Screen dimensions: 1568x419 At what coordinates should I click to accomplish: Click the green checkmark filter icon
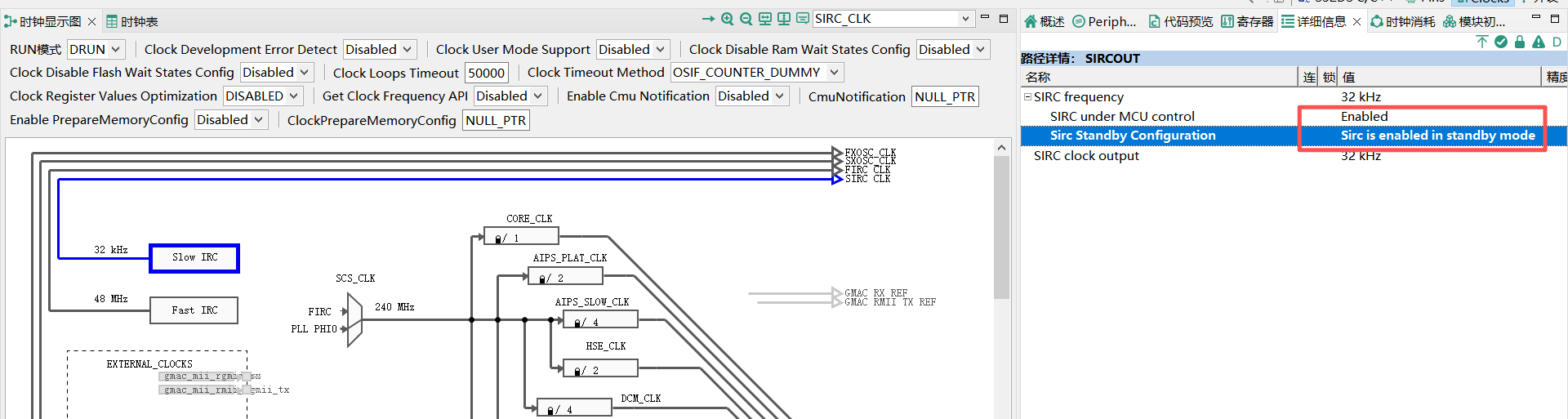point(1501,42)
